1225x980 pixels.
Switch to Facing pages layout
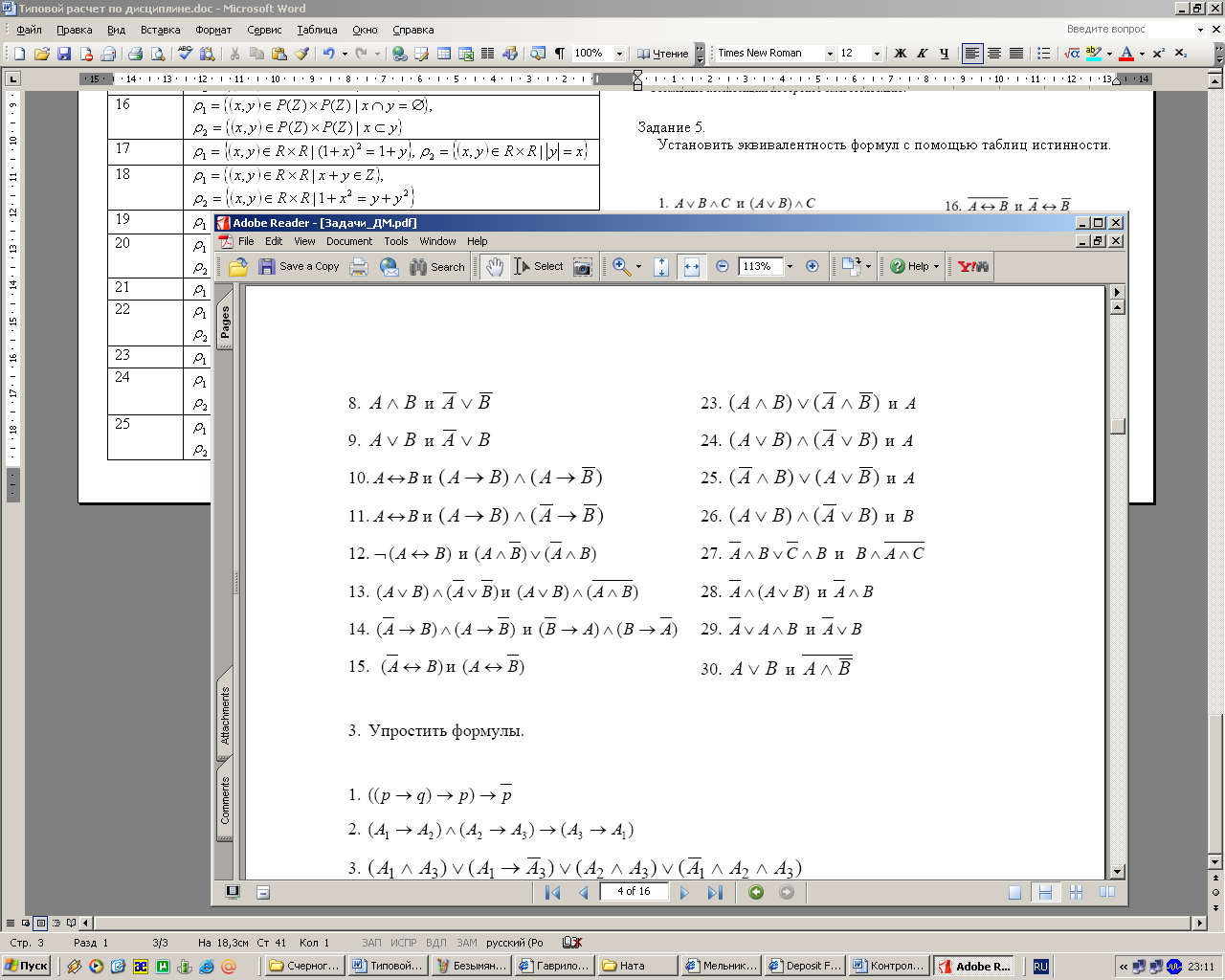pyautogui.click(x=1107, y=892)
